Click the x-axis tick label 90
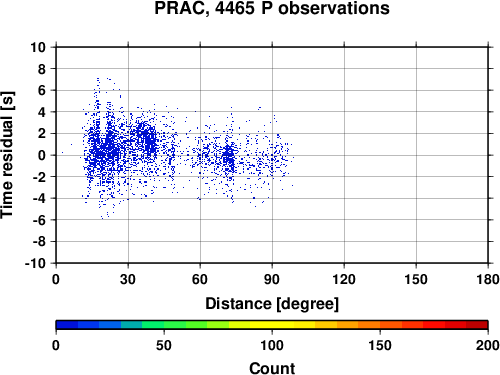Viewport: 500px width, 375px height. coord(272,279)
